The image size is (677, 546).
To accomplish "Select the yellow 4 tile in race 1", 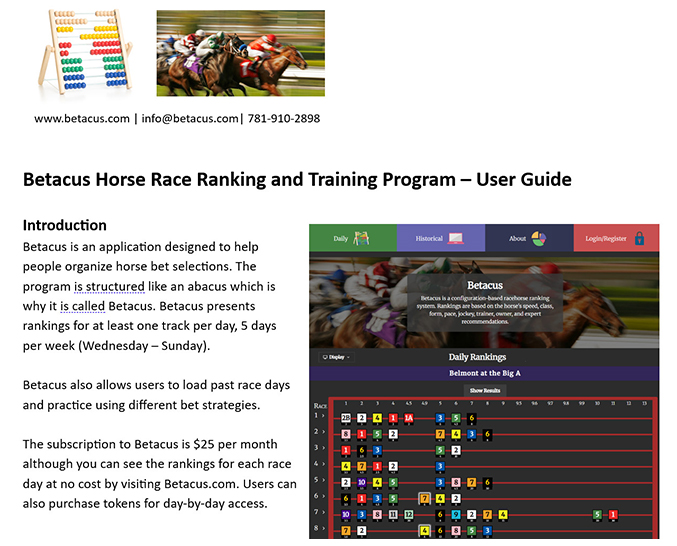I will (377, 418).
